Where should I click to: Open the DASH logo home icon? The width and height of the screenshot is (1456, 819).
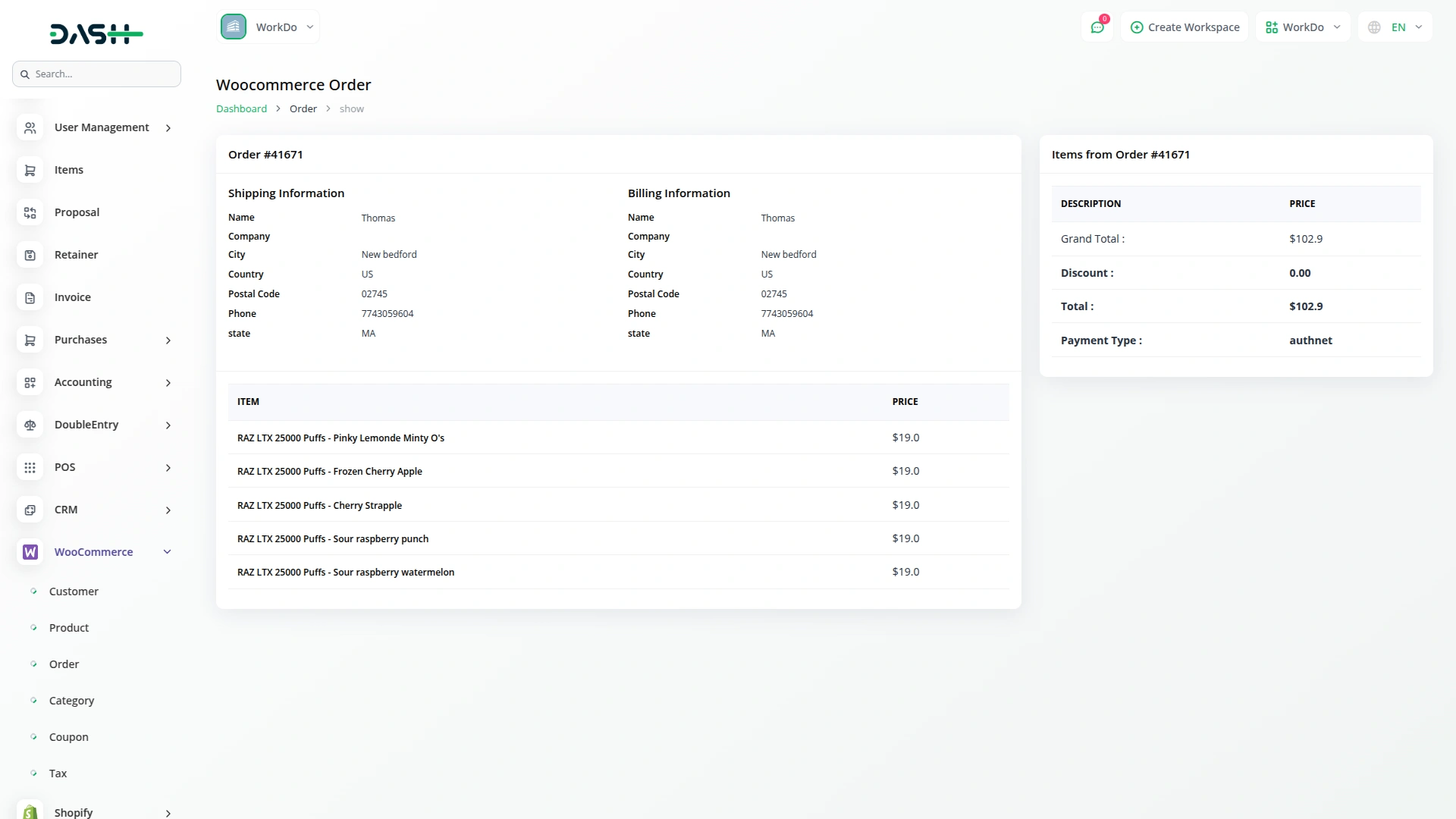pos(96,33)
